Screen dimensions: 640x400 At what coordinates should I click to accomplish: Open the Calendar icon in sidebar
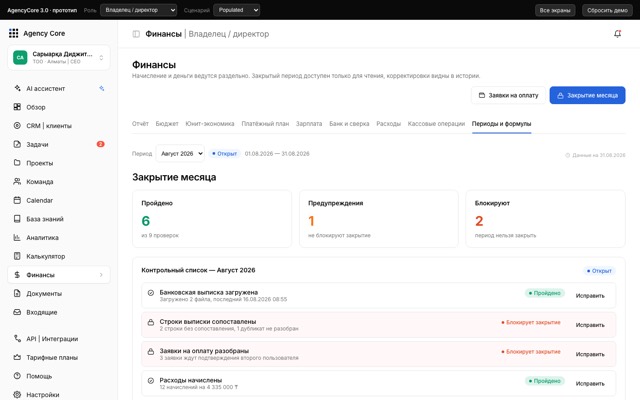tap(17, 200)
